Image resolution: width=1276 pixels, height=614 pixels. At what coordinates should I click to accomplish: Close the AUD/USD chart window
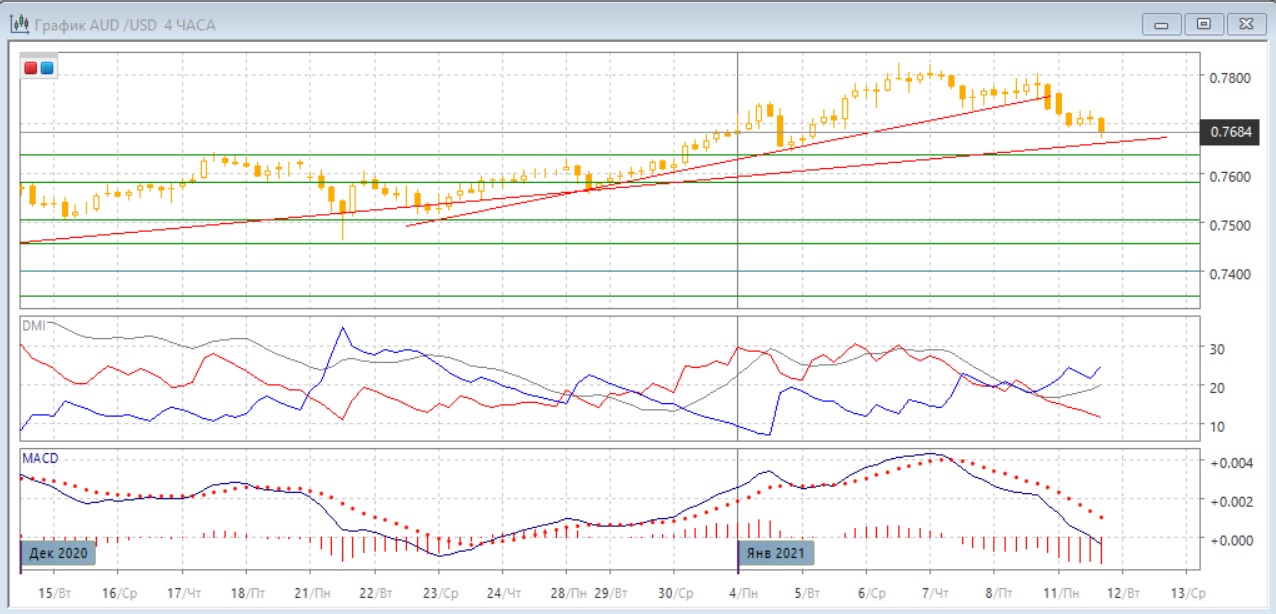point(1245,24)
